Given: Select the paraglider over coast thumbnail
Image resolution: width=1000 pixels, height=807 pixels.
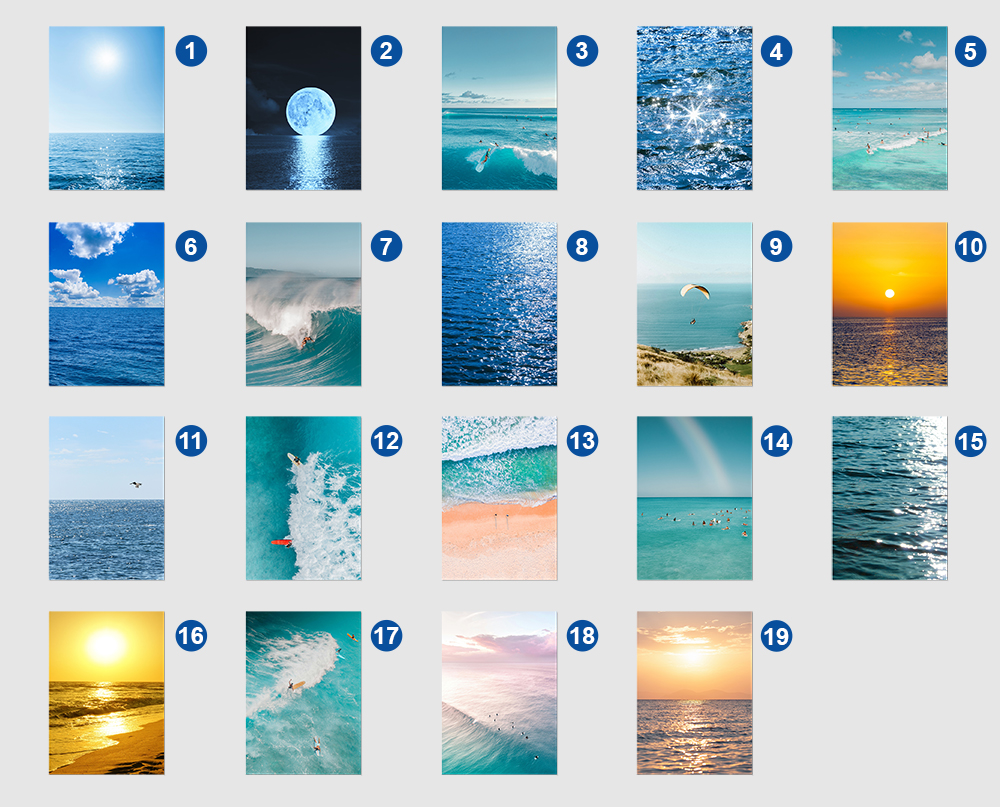Looking at the screenshot, I should click(695, 304).
